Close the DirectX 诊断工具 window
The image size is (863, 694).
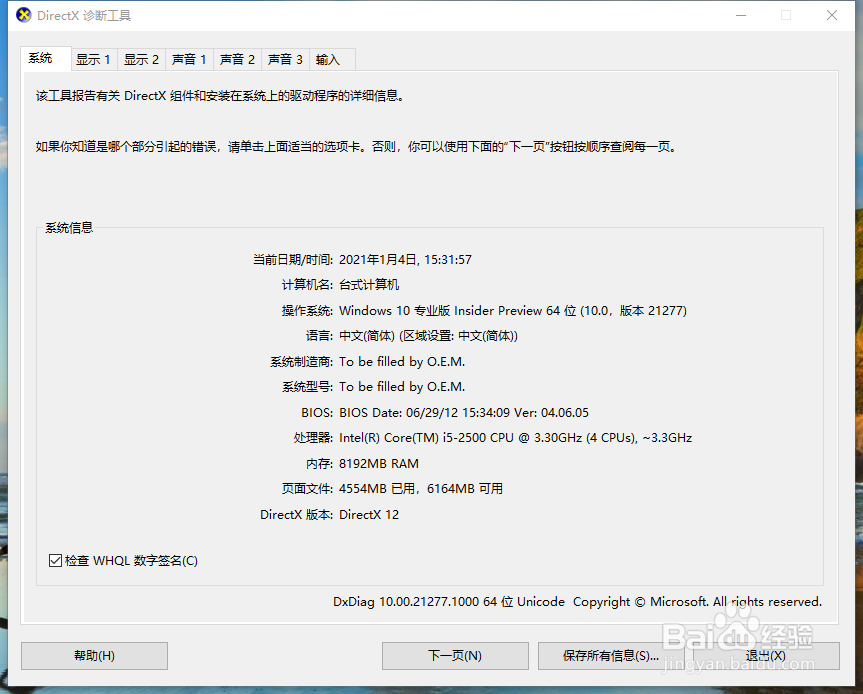click(833, 15)
